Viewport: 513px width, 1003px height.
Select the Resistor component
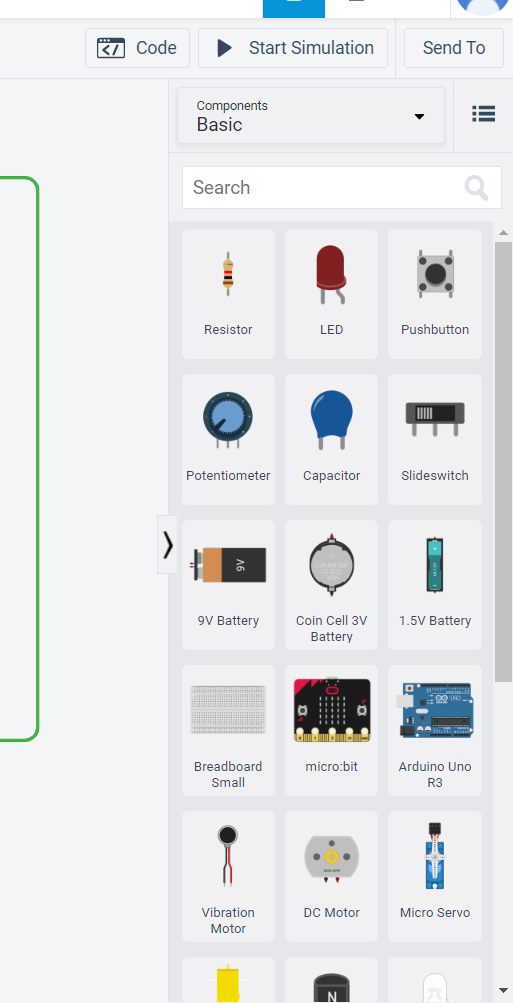(228, 294)
